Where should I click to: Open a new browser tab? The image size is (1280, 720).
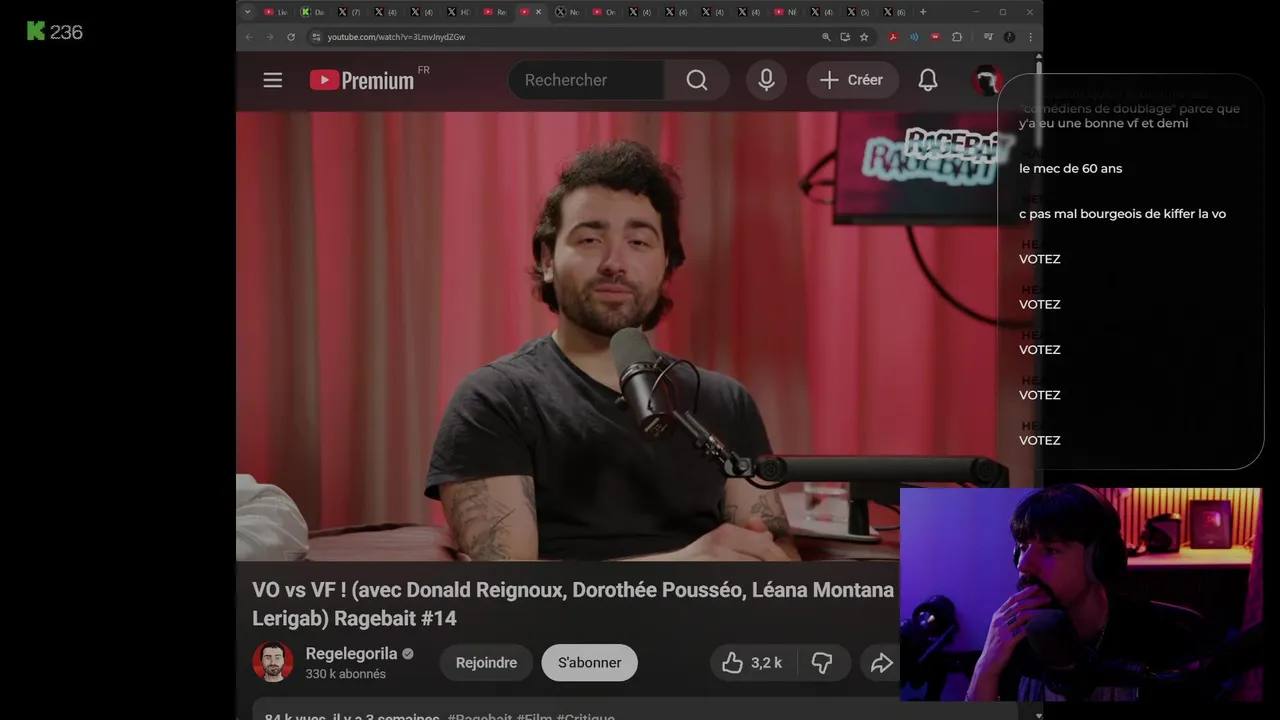[923, 12]
